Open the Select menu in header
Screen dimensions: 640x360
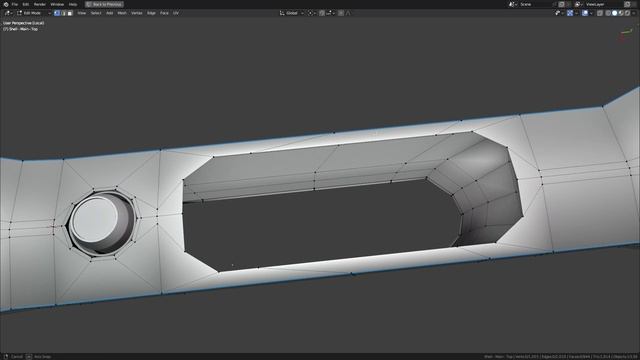pyautogui.click(x=96, y=13)
